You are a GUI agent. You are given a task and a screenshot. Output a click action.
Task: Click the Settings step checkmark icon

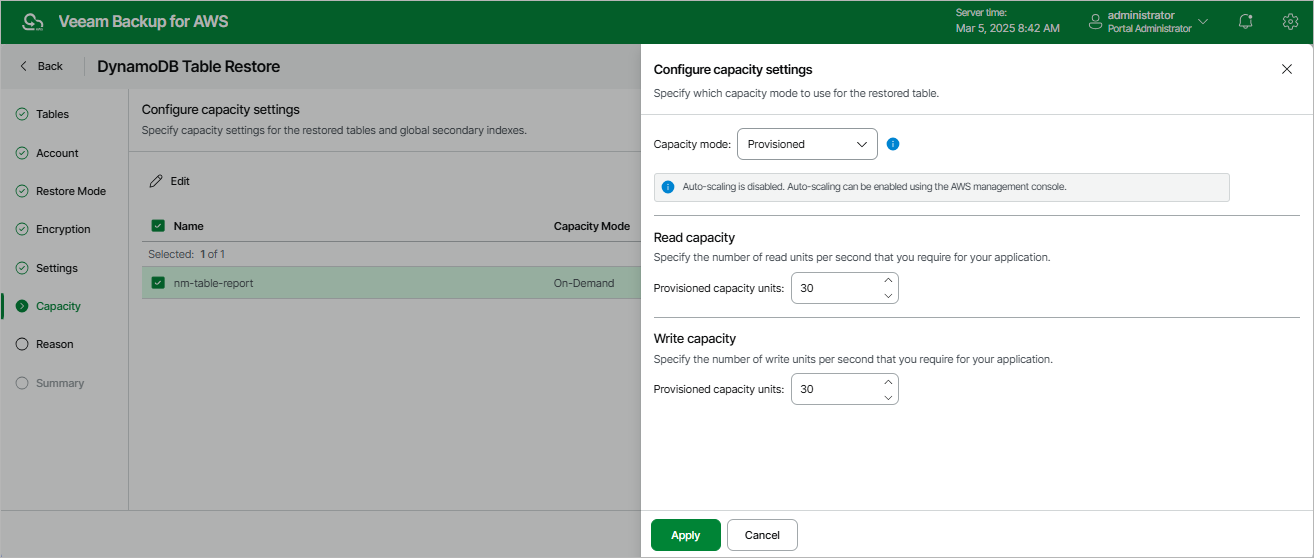pyautogui.click(x=22, y=268)
